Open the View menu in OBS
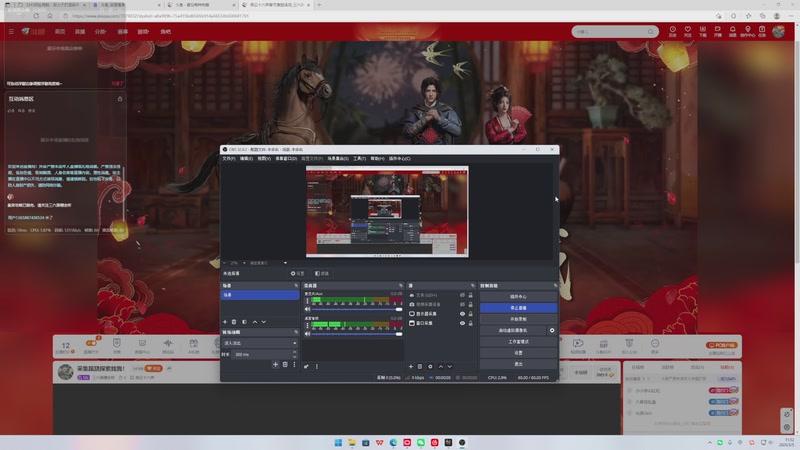800x450 pixels. 264,159
